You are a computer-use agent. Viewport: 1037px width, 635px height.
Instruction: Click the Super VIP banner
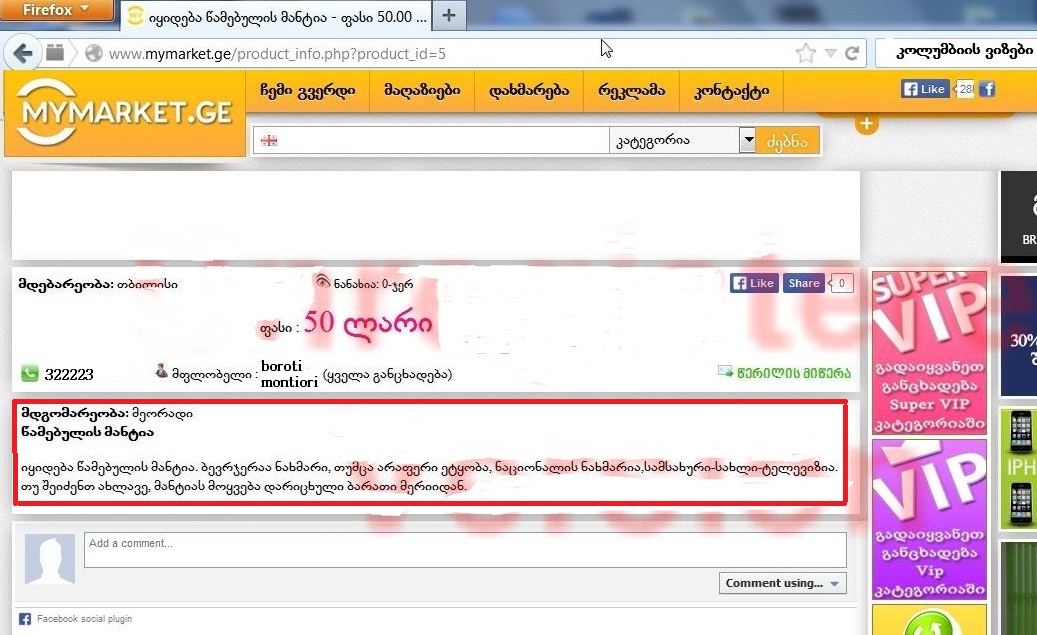pos(929,353)
